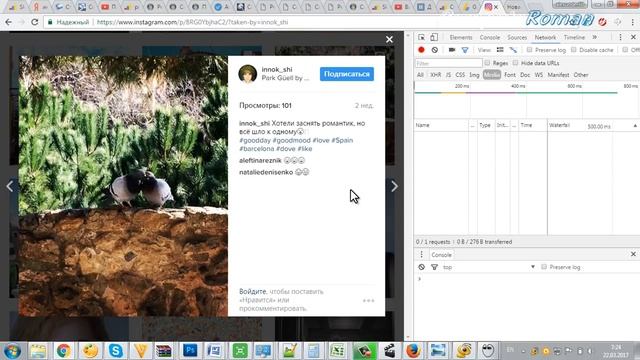Enable Preserve log in Network toolbar
640x360 pixels.
(529, 50)
